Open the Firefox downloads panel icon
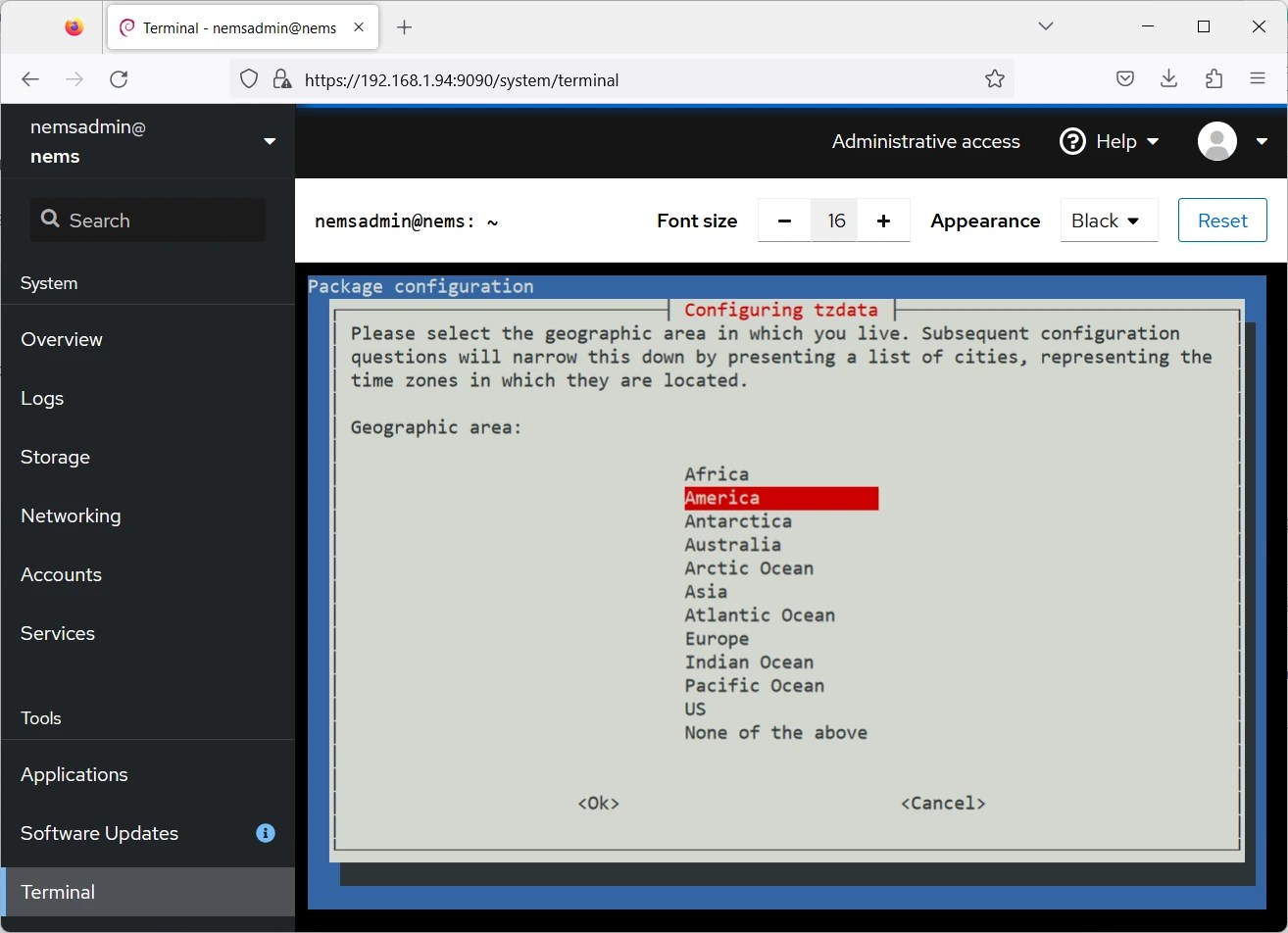The image size is (1288, 933). pyautogui.click(x=1168, y=77)
